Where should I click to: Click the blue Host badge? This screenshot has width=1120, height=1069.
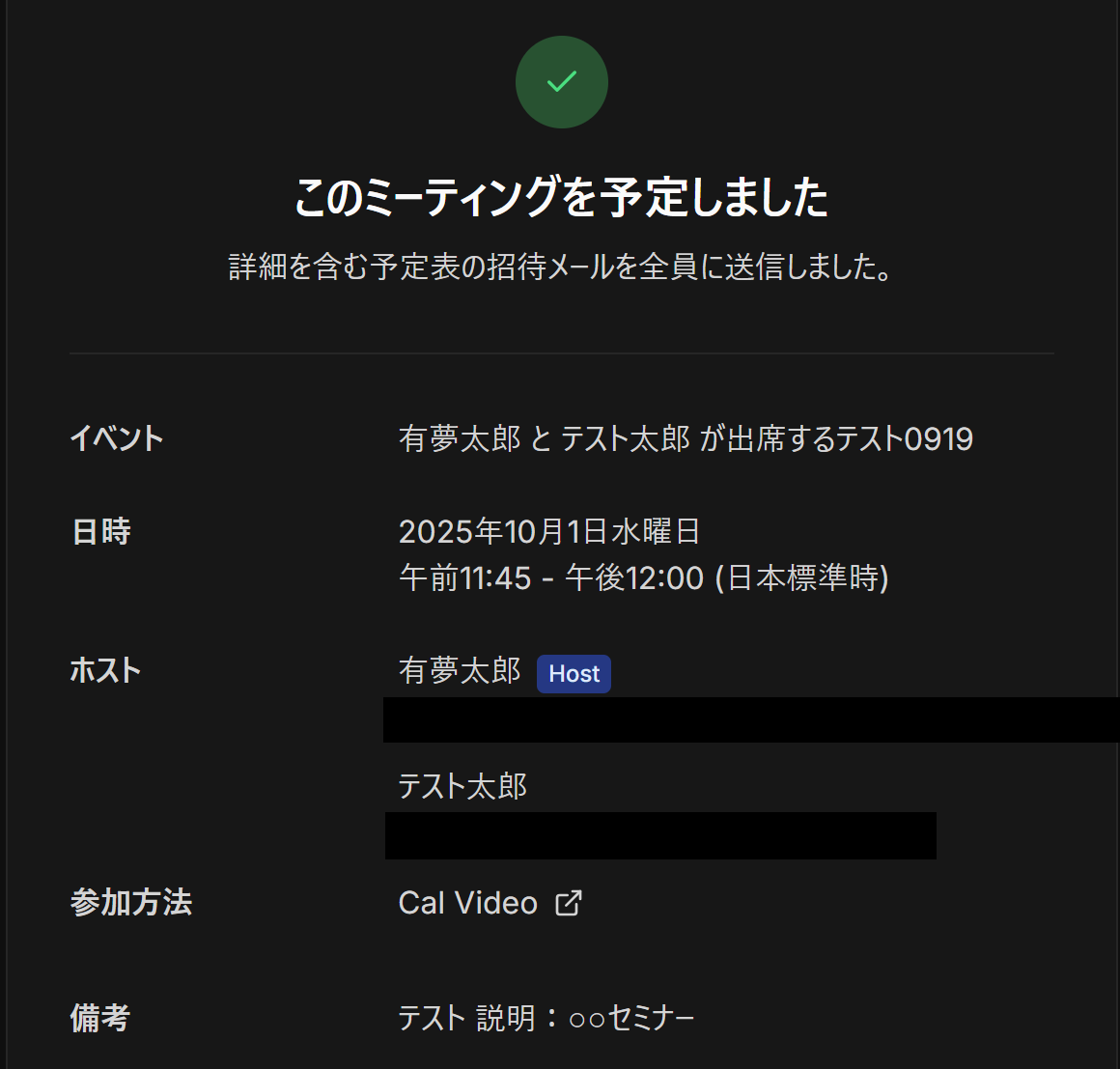coord(574,674)
